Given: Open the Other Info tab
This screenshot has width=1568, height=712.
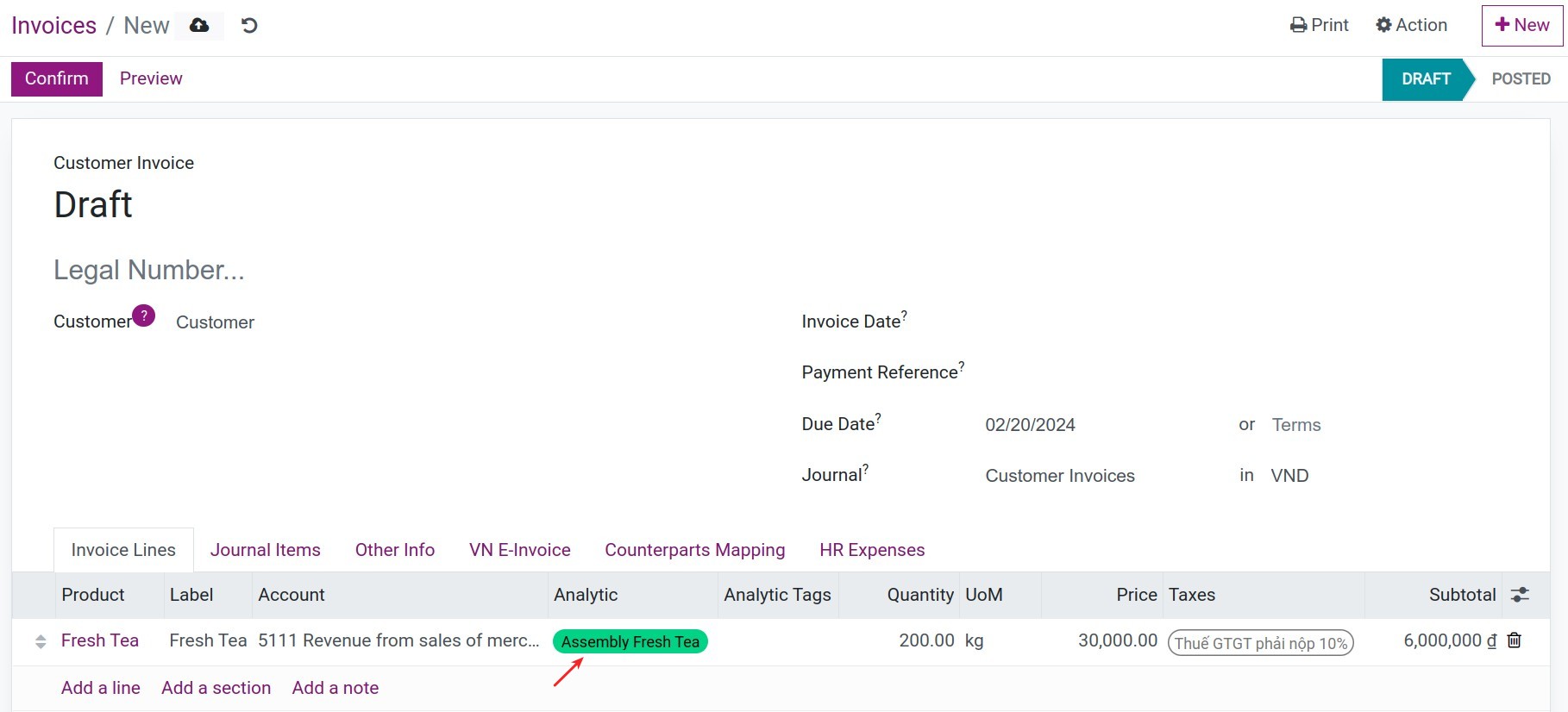Looking at the screenshot, I should [395, 550].
